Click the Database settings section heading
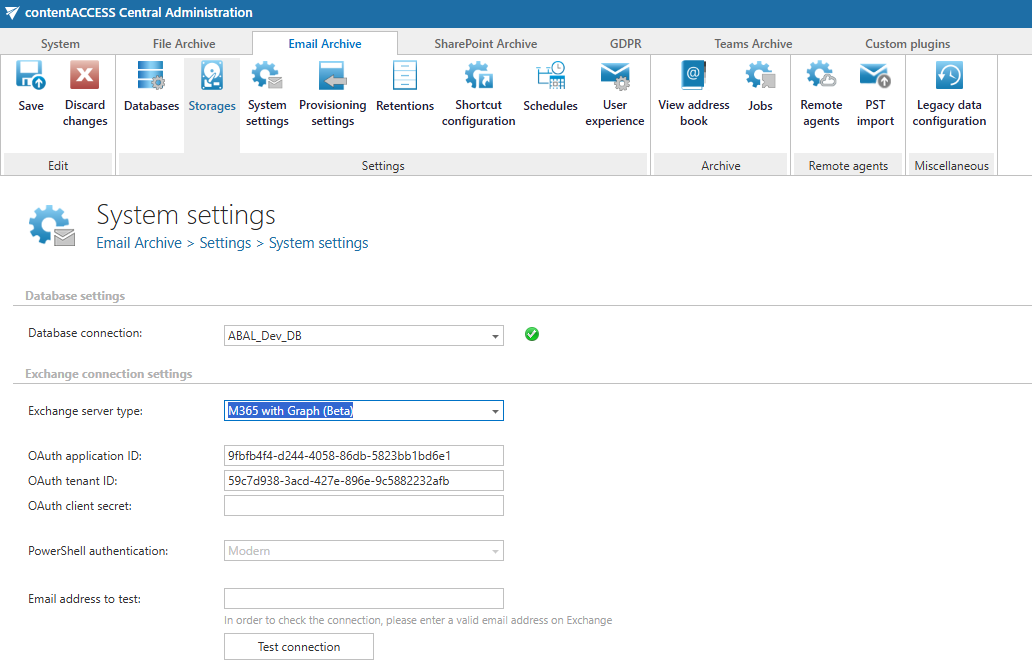1032x665 pixels. 75,296
